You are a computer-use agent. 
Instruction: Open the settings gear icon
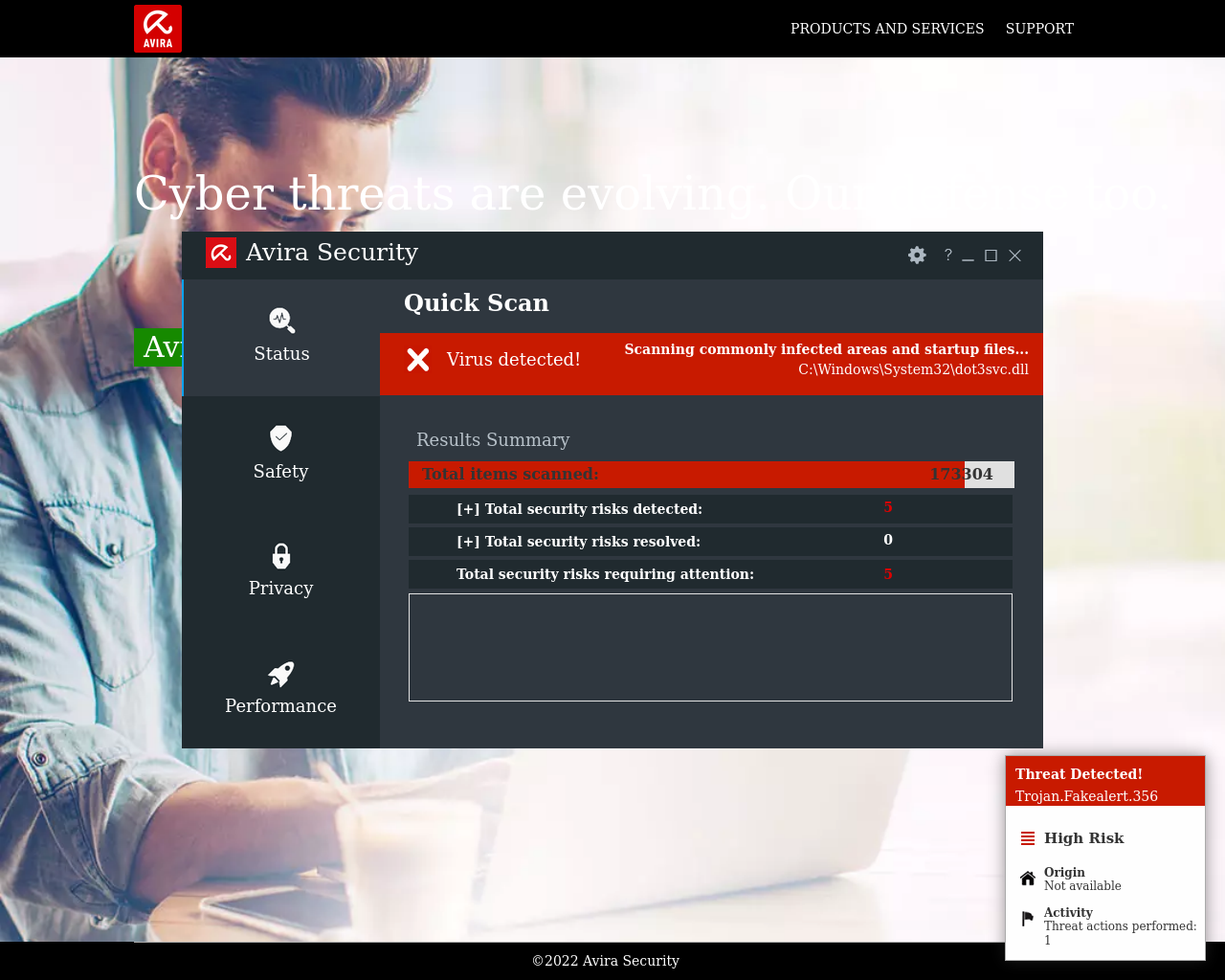(917, 256)
